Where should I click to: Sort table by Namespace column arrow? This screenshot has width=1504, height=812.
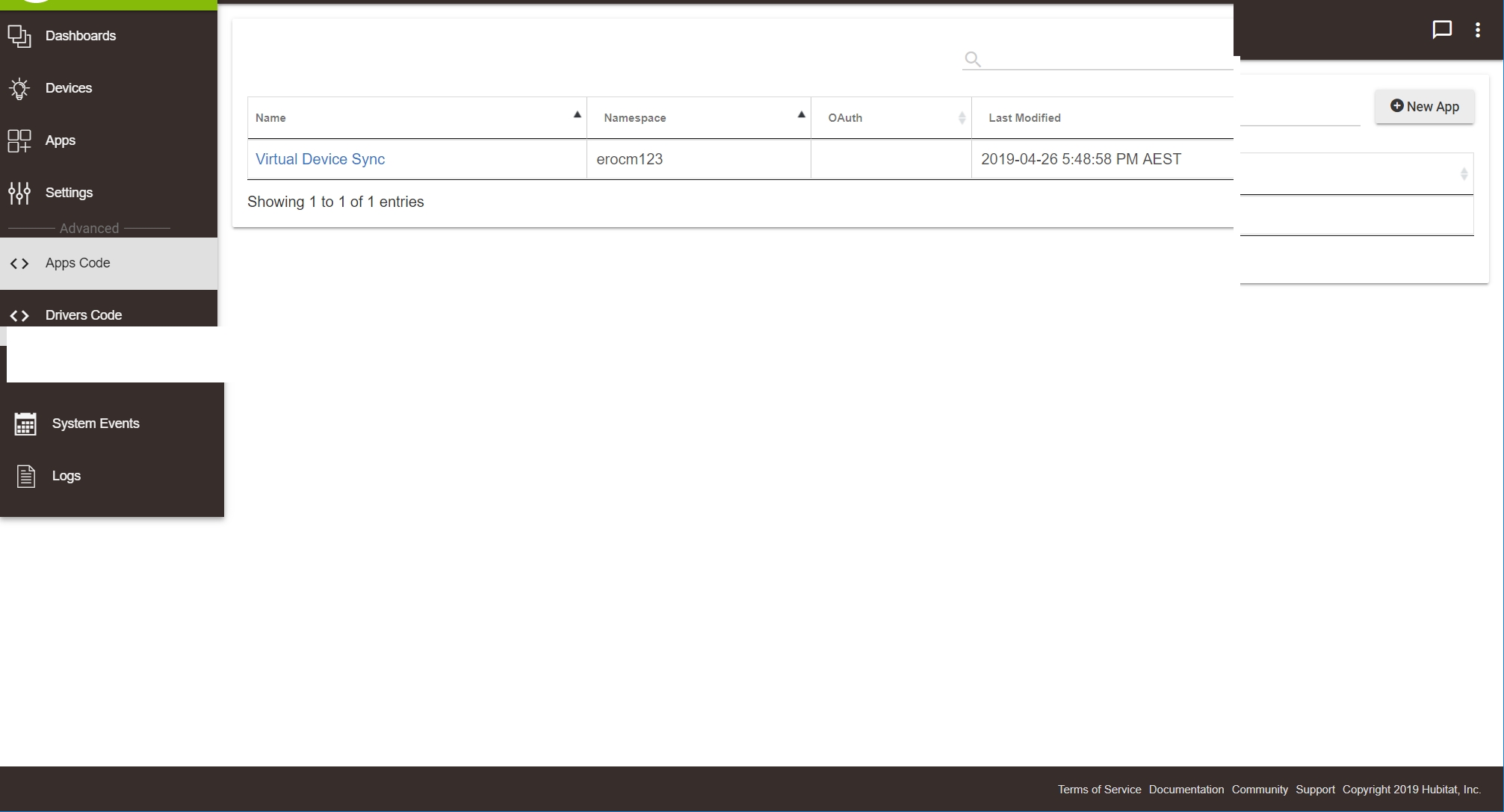(x=801, y=115)
